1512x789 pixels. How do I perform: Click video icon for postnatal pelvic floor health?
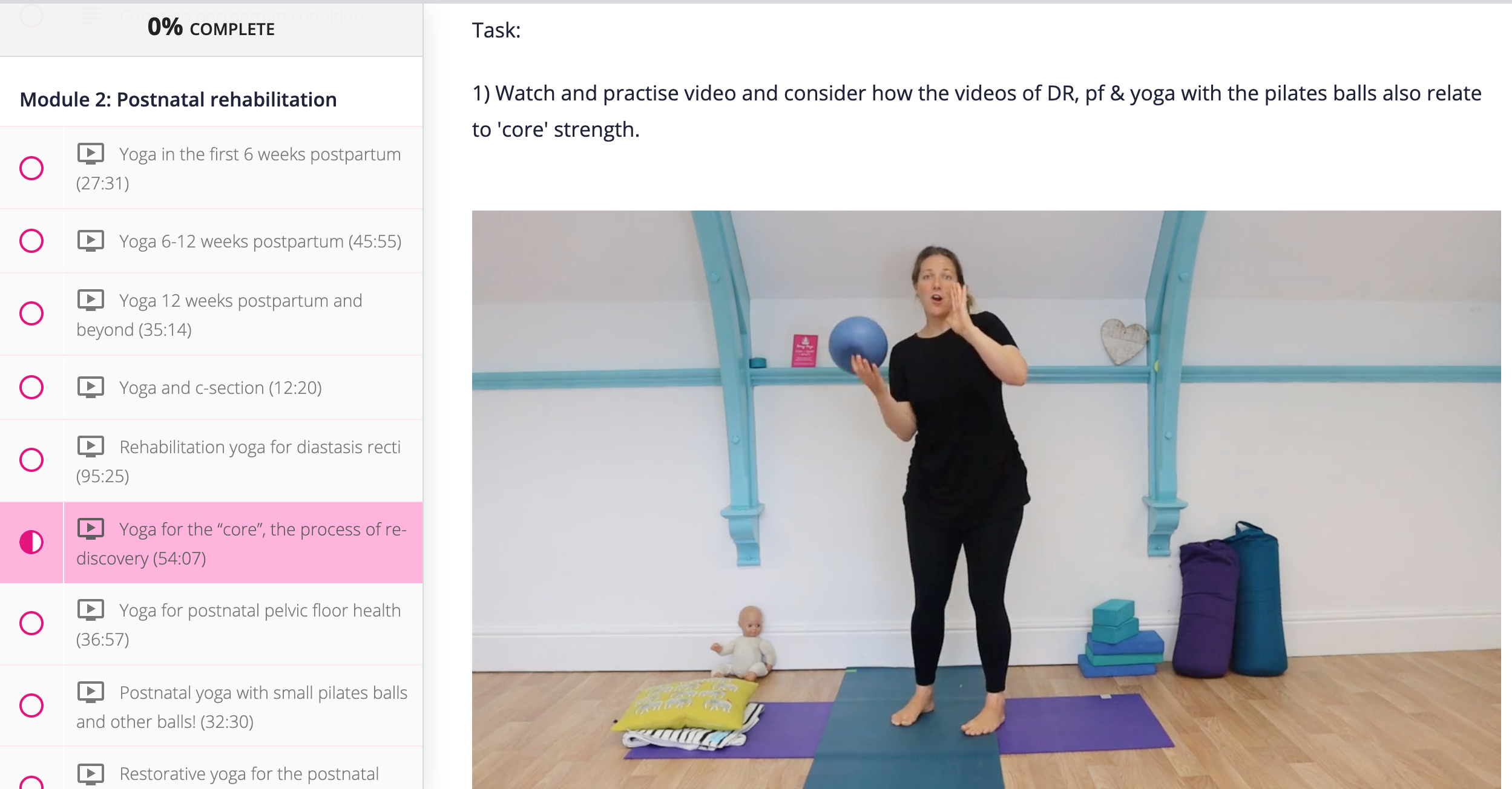click(x=91, y=610)
